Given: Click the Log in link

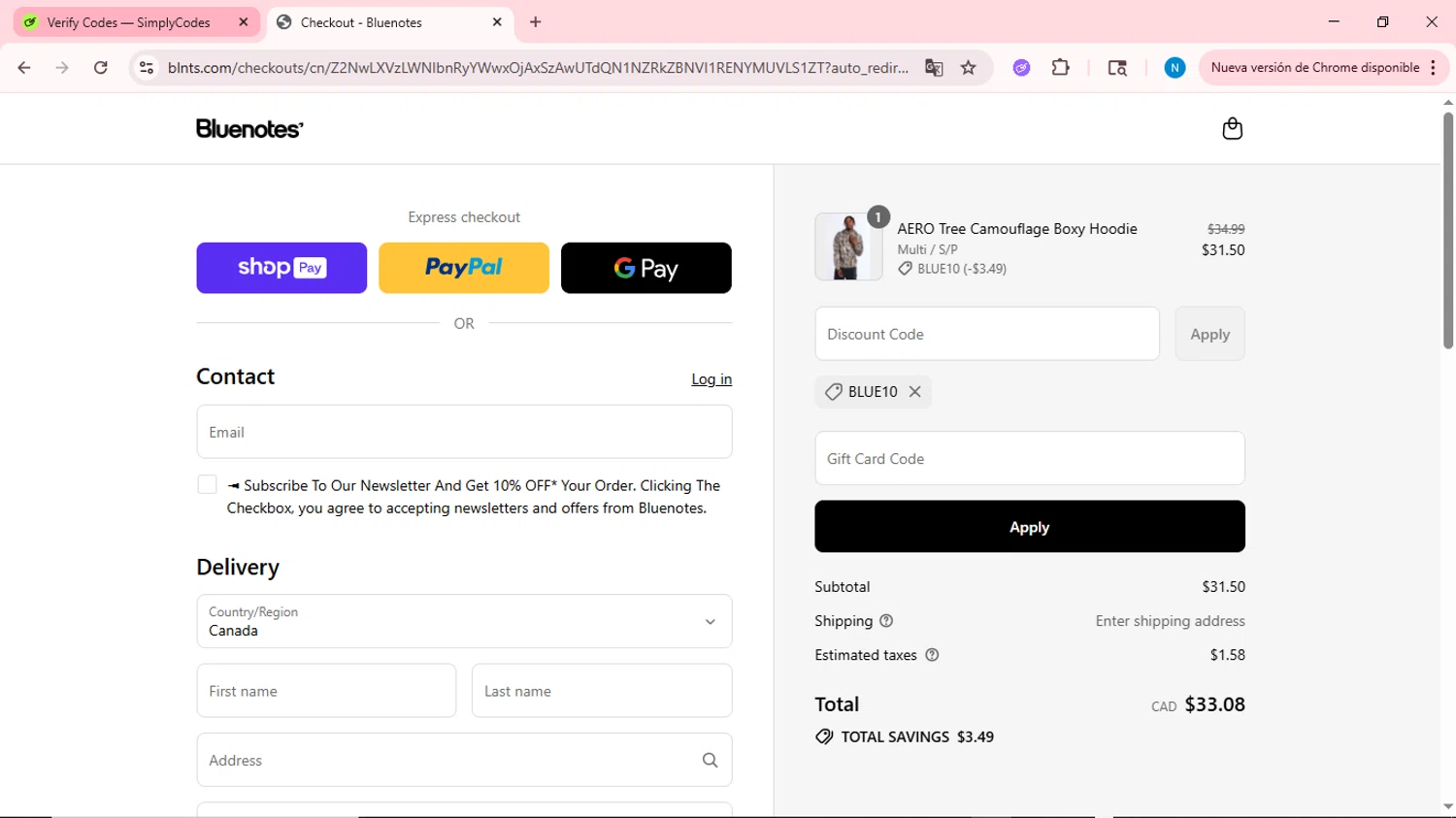Looking at the screenshot, I should (x=711, y=379).
